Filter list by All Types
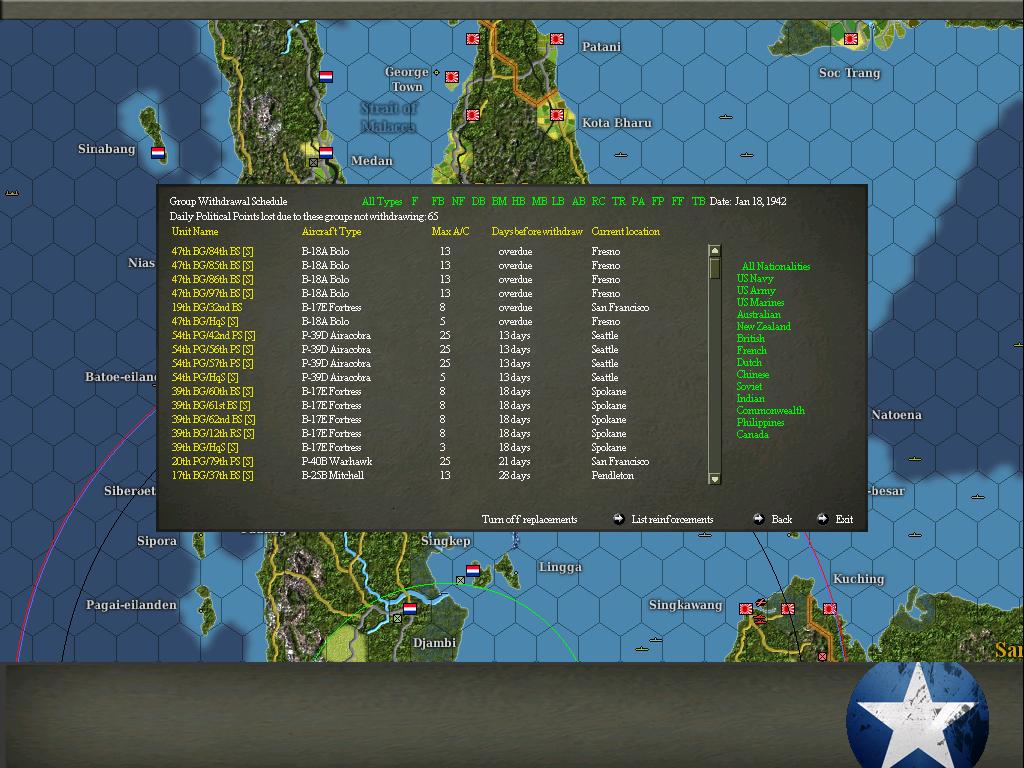1024x768 pixels. click(382, 201)
